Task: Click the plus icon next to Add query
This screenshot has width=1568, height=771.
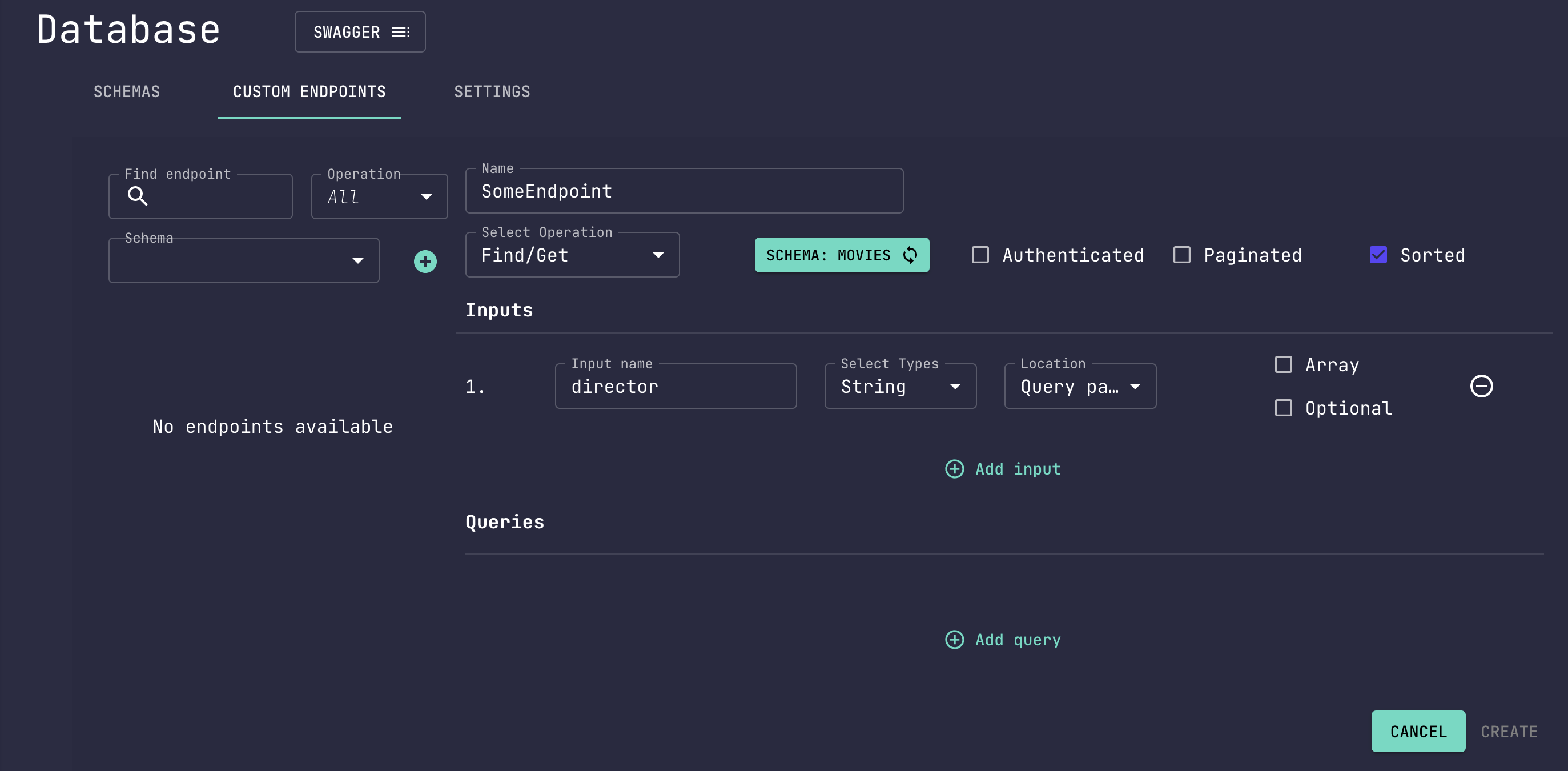Action: [x=954, y=640]
